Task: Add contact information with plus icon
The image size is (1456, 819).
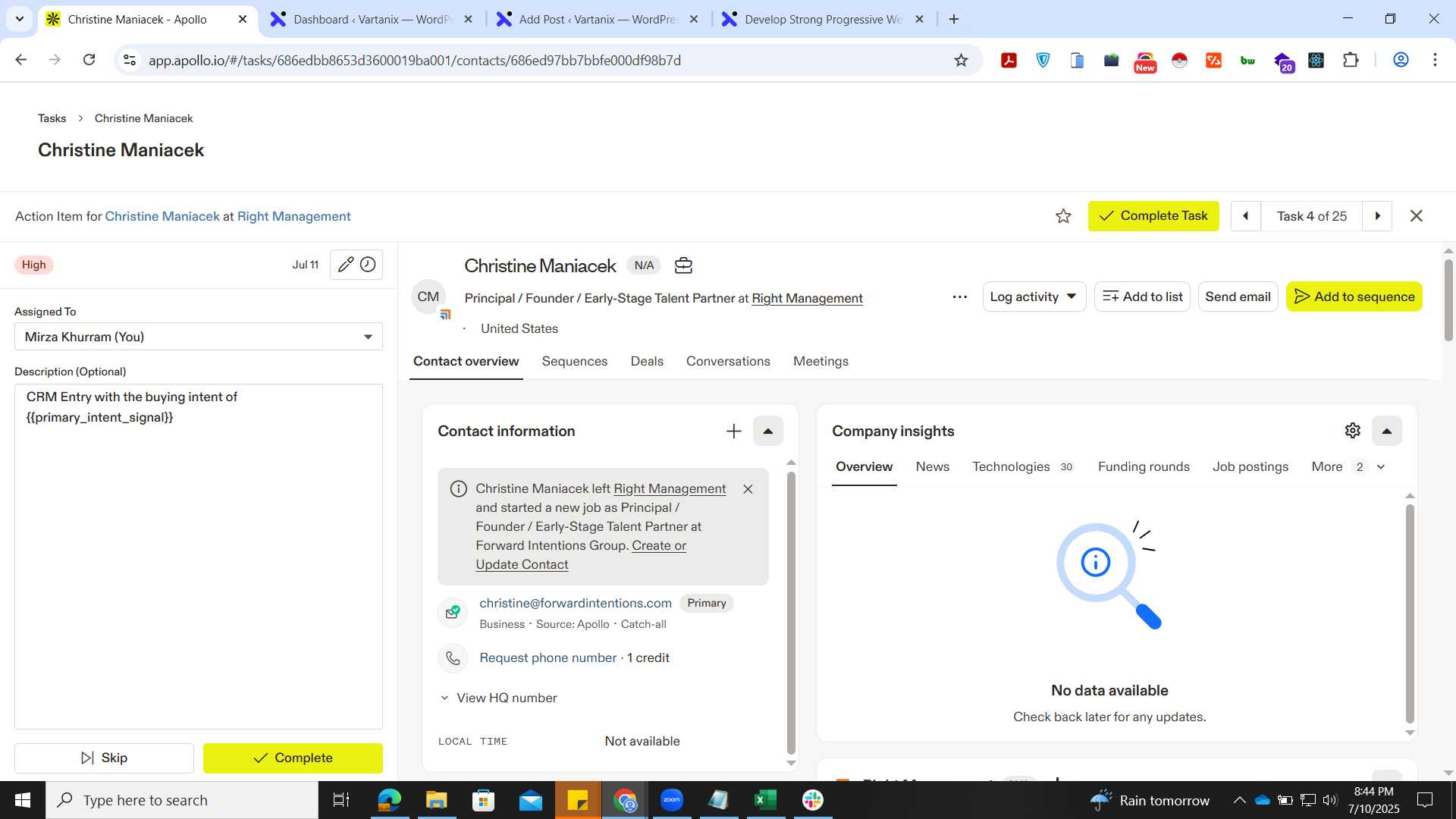Action: 733,431
